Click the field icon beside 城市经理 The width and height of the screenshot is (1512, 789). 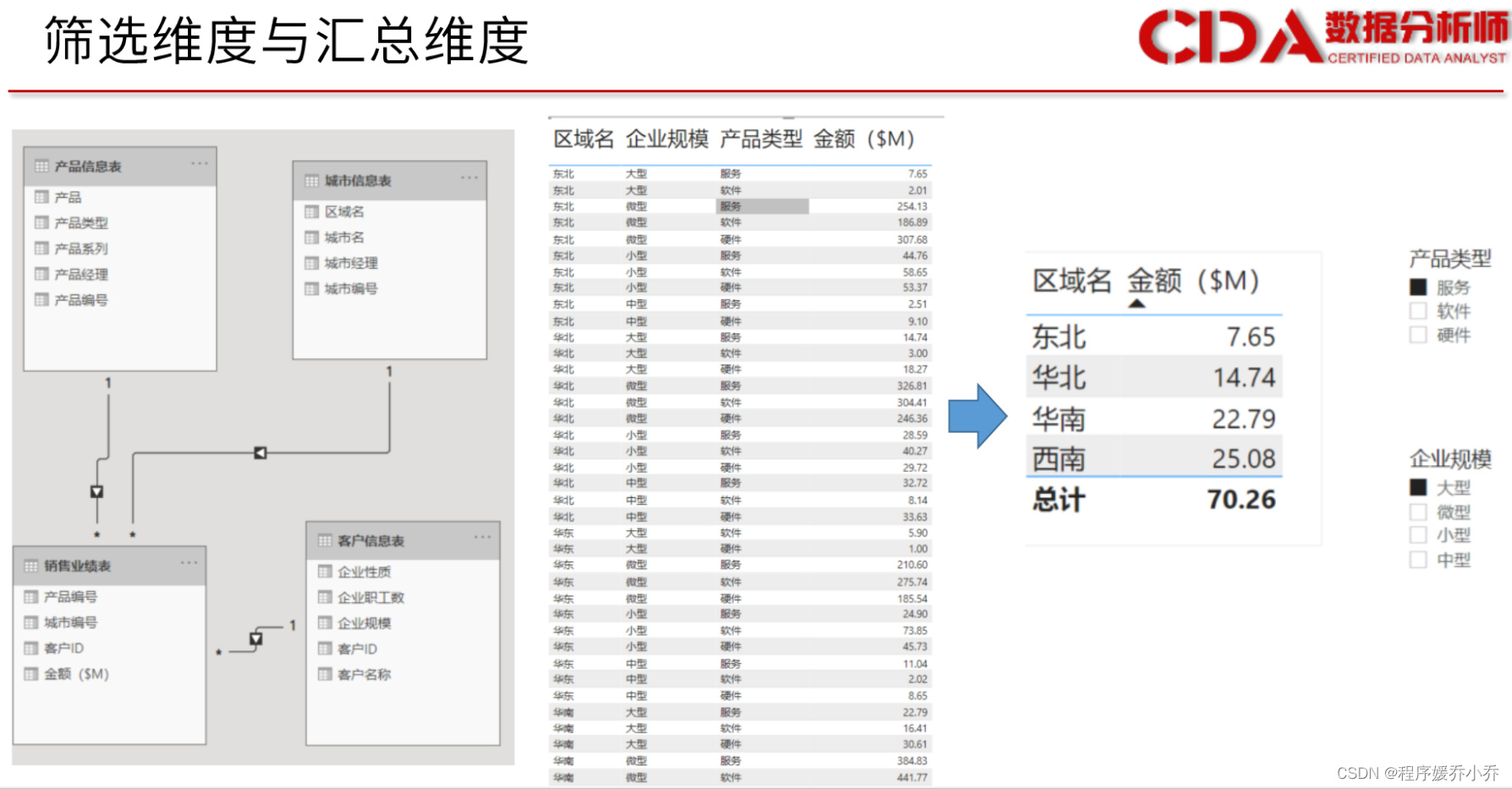click(311, 263)
